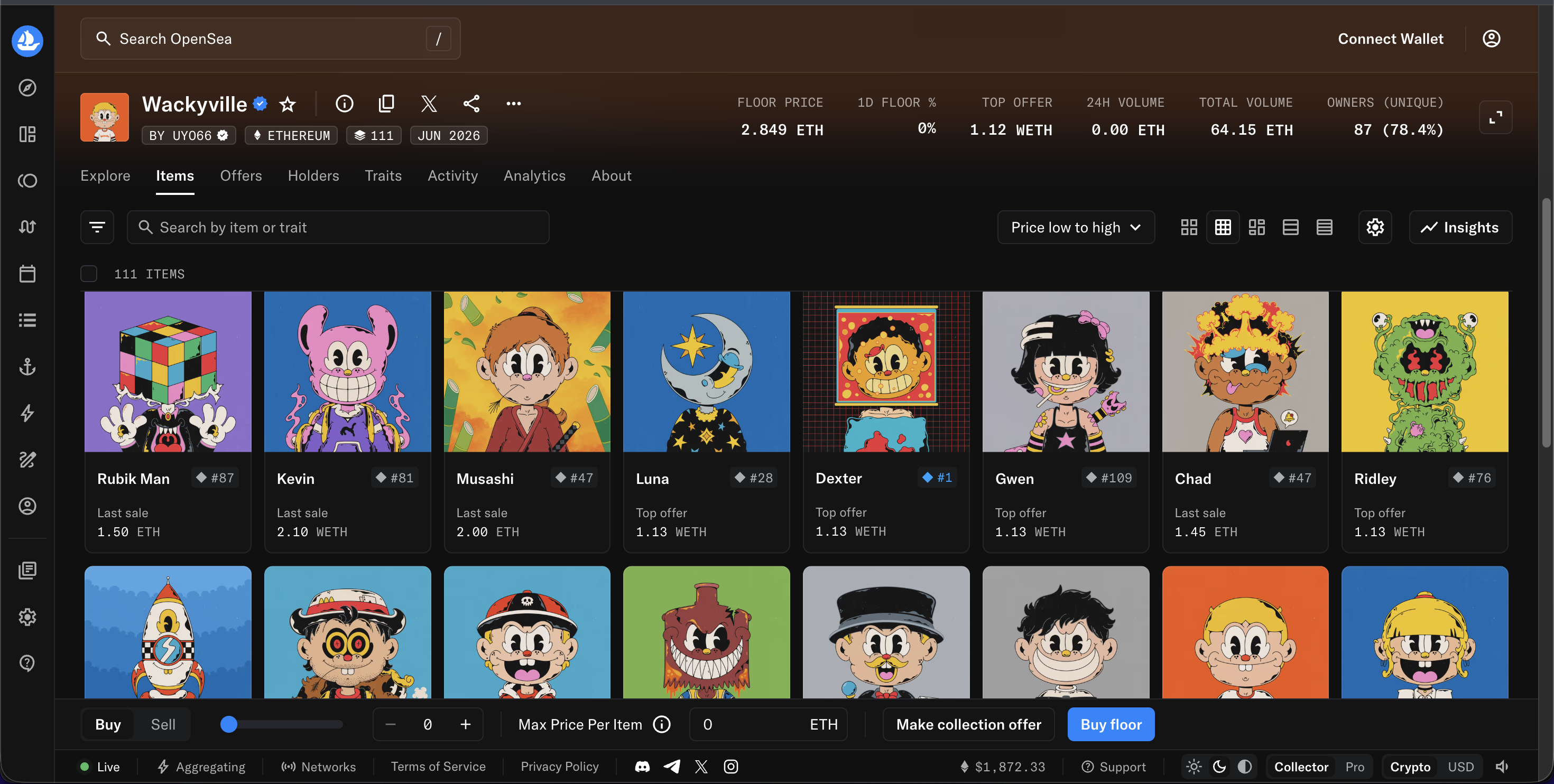Open the X link in the footer

click(701, 767)
